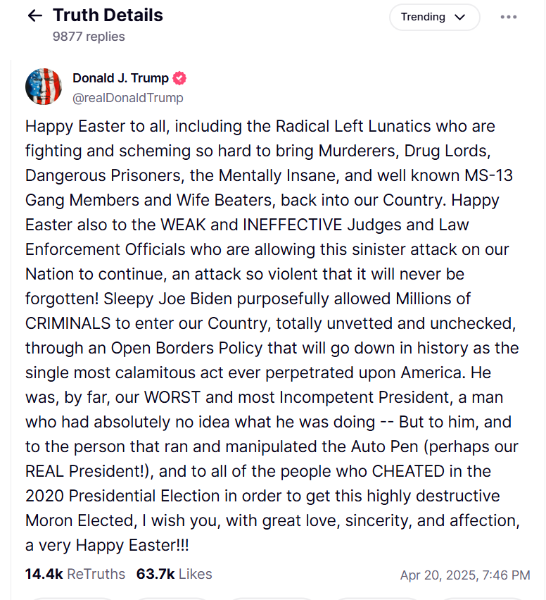The height and width of the screenshot is (600, 546).
Task: Open the @realDonaldTrump handle link
Action: point(128,98)
